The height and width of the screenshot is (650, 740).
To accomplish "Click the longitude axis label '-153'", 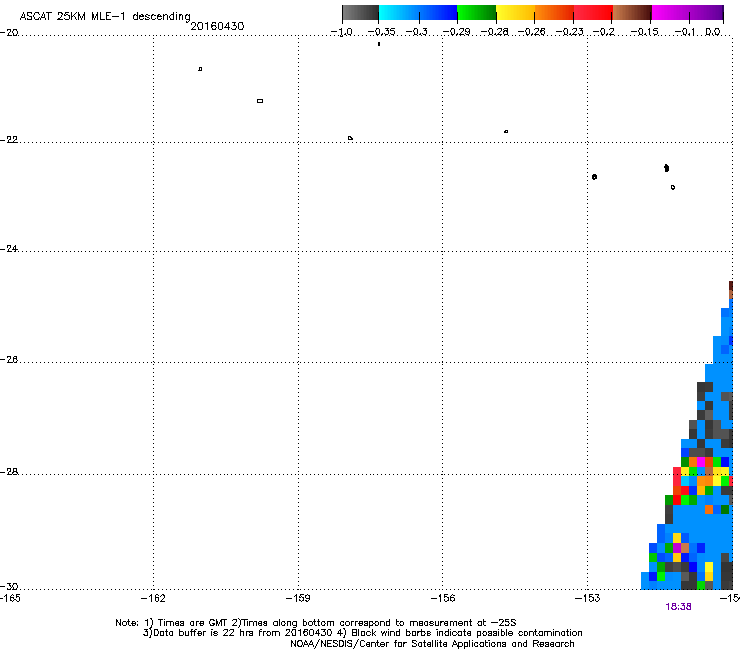I will [x=588, y=599].
